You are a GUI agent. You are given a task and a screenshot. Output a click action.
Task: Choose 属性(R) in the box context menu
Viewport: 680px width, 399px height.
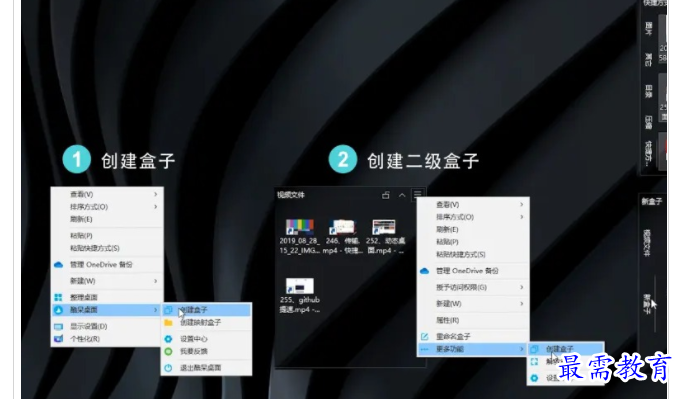pos(473,320)
